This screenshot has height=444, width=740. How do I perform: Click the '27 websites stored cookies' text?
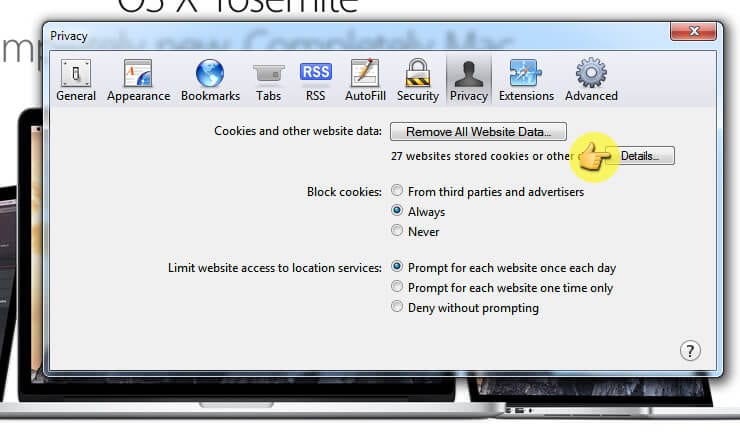click(482, 156)
